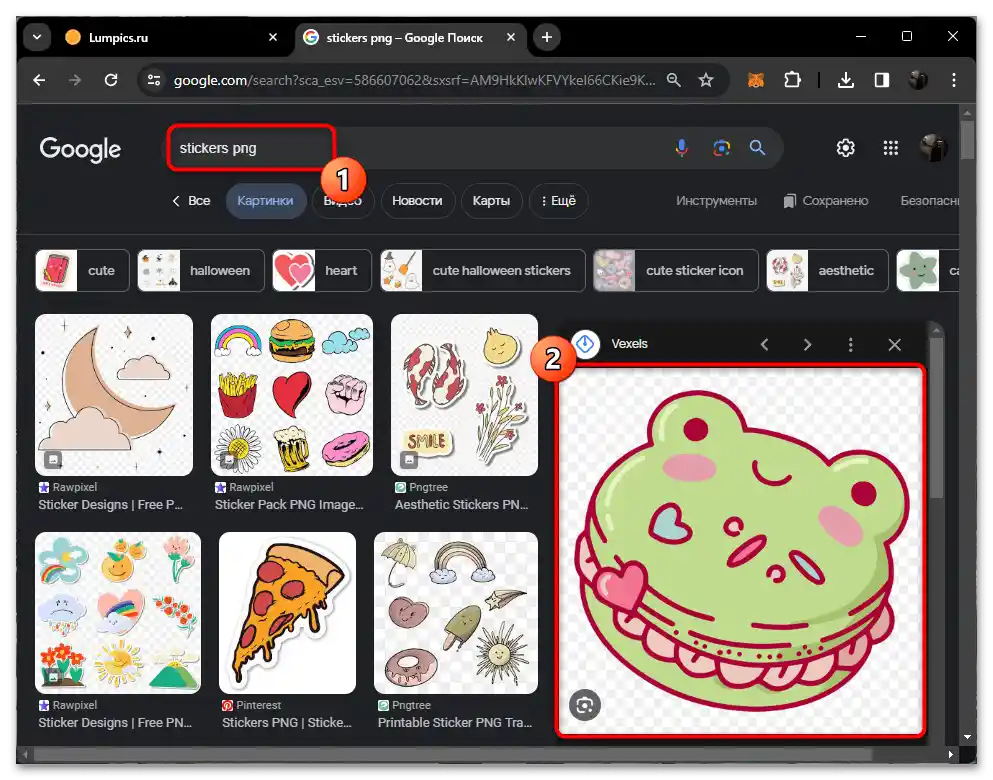
Task: Open the Chrome profile avatar
Action: (x=918, y=80)
